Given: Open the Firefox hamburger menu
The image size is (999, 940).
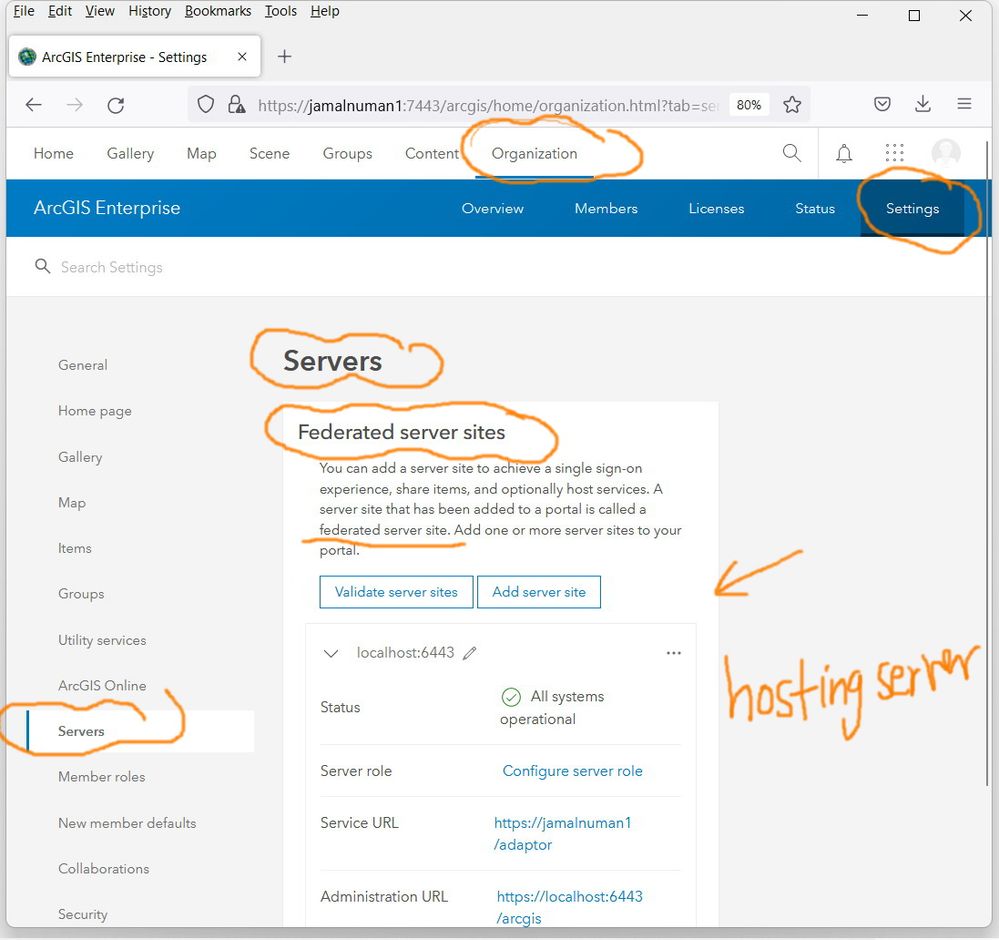Looking at the screenshot, I should click(x=964, y=104).
